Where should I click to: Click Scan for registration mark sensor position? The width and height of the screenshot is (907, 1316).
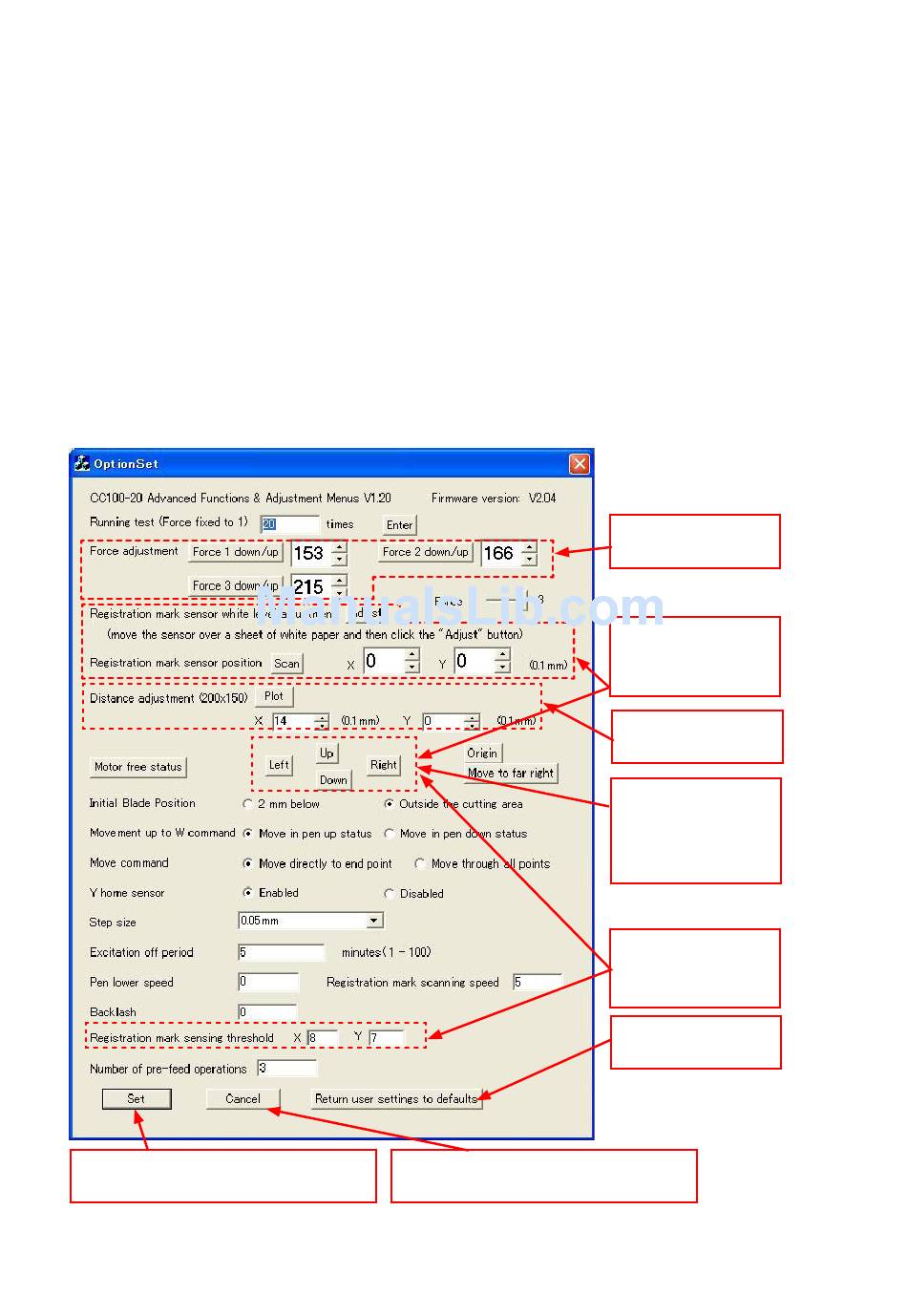(x=286, y=664)
